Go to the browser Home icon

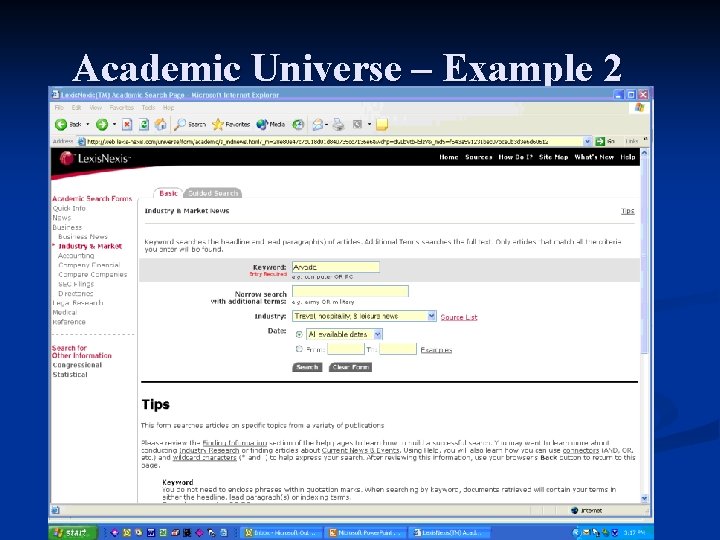[x=160, y=124]
